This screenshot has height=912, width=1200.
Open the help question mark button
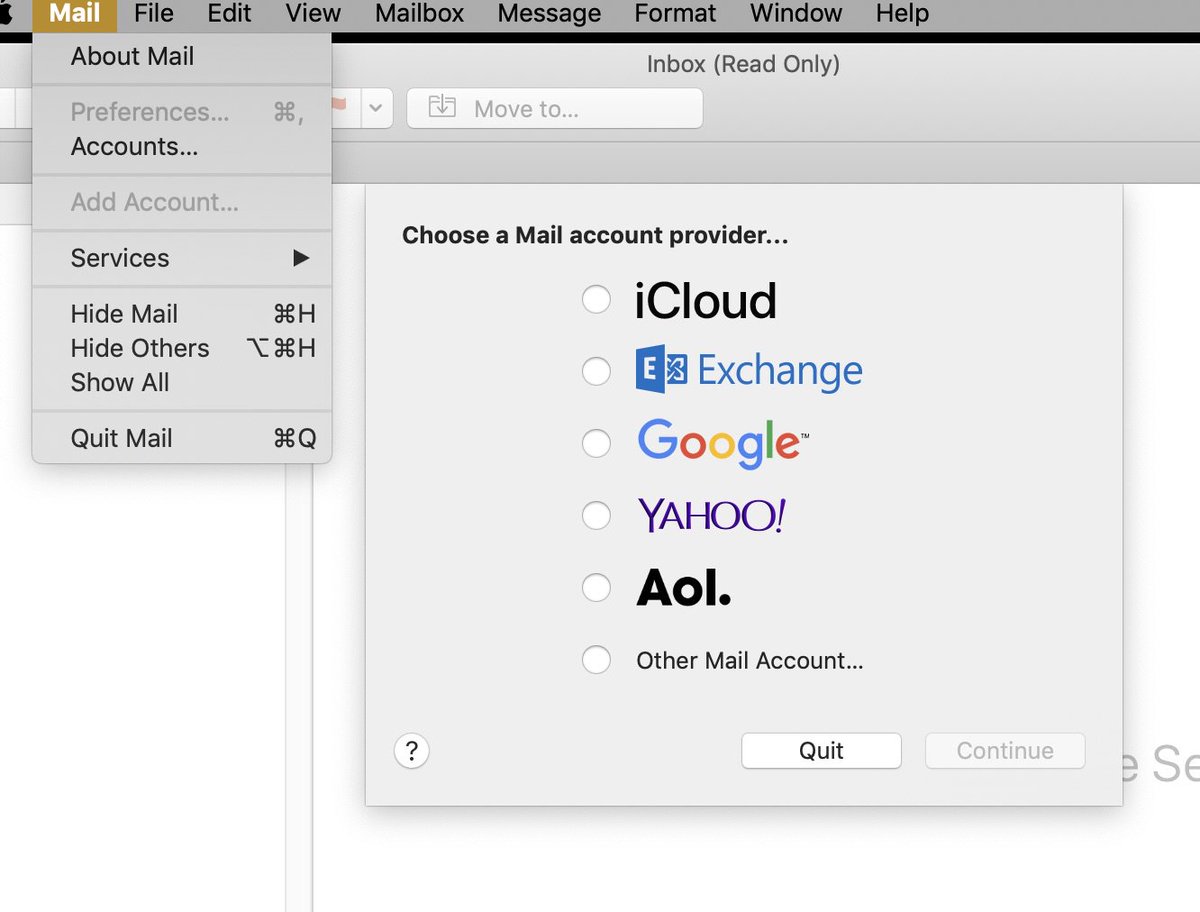click(x=412, y=751)
